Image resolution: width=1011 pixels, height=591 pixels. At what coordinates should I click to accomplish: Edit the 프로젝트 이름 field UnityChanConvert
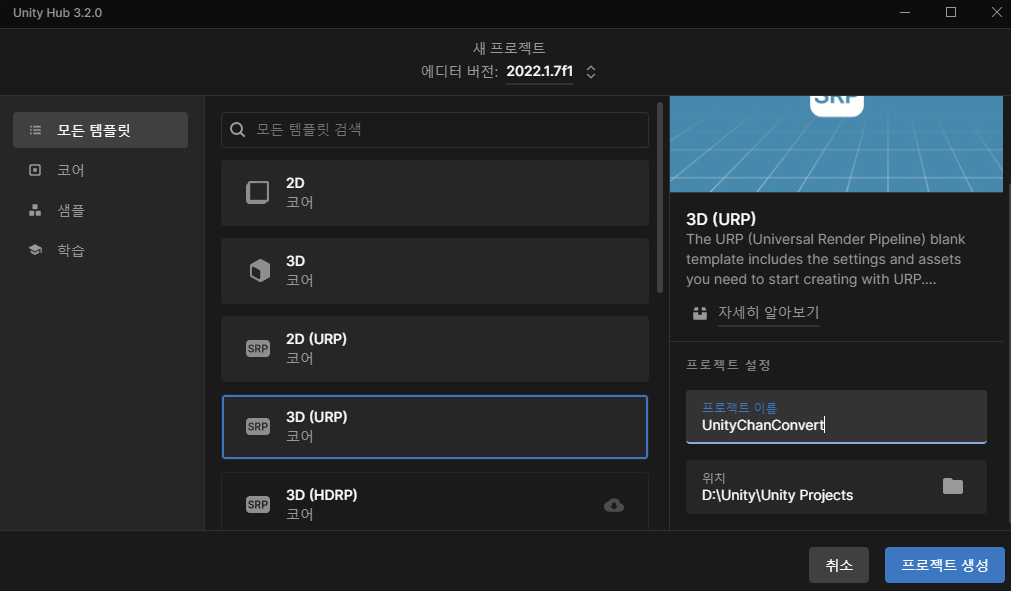836,416
